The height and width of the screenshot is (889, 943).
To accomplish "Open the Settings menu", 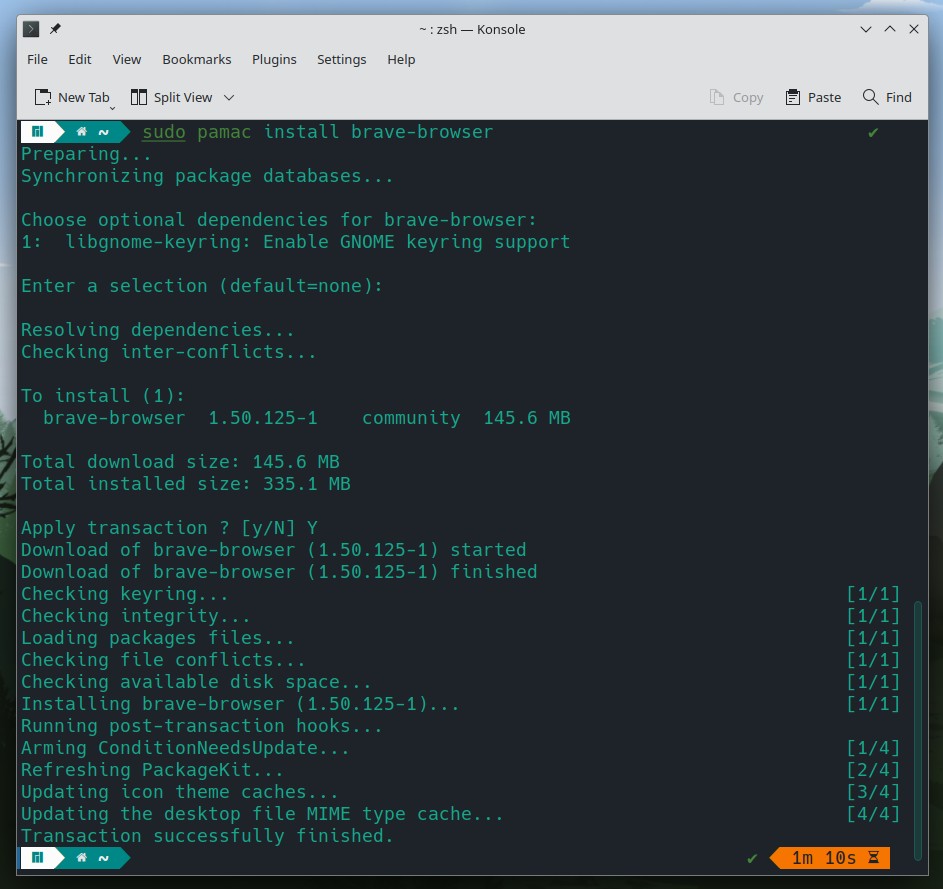I will [342, 60].
